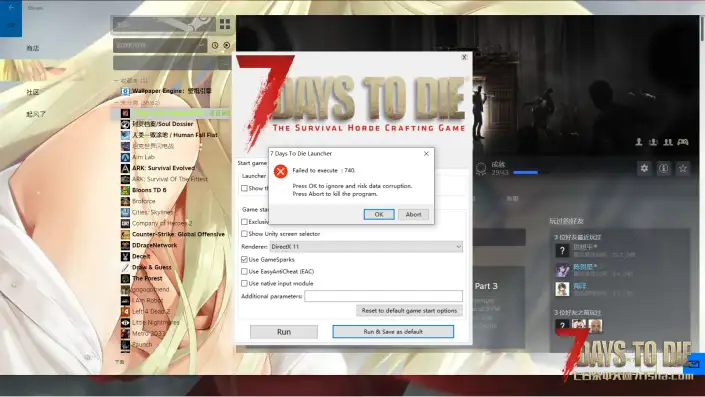
Task: Click OK in the error dialog
Action: [x=379, y=214]
